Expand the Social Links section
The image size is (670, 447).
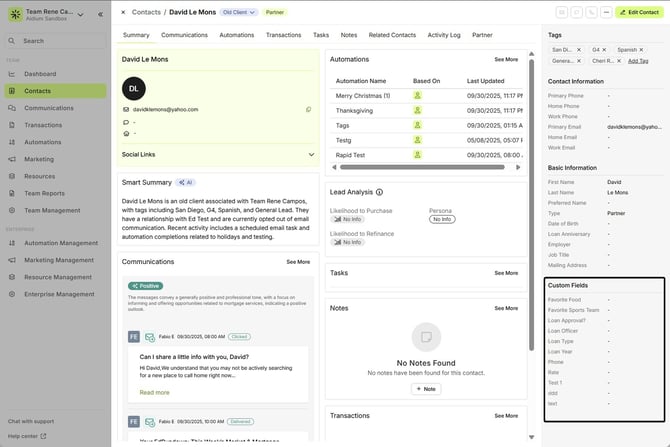point(311,155)
